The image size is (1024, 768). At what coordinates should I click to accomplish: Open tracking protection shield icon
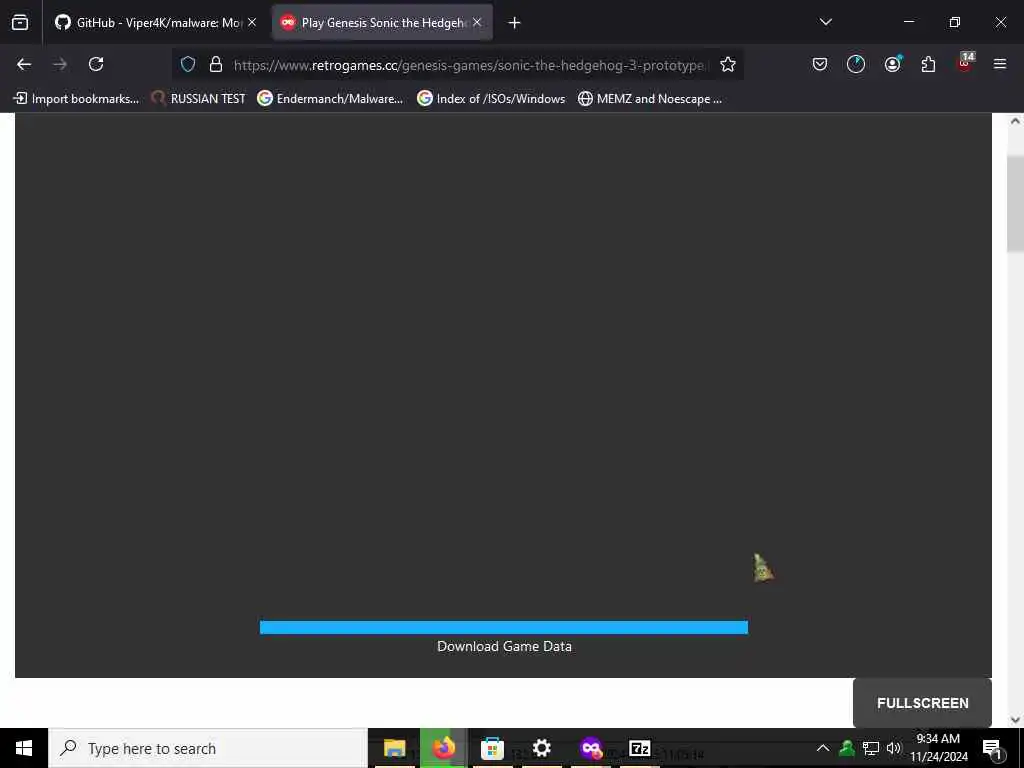[x=188, y=64]
